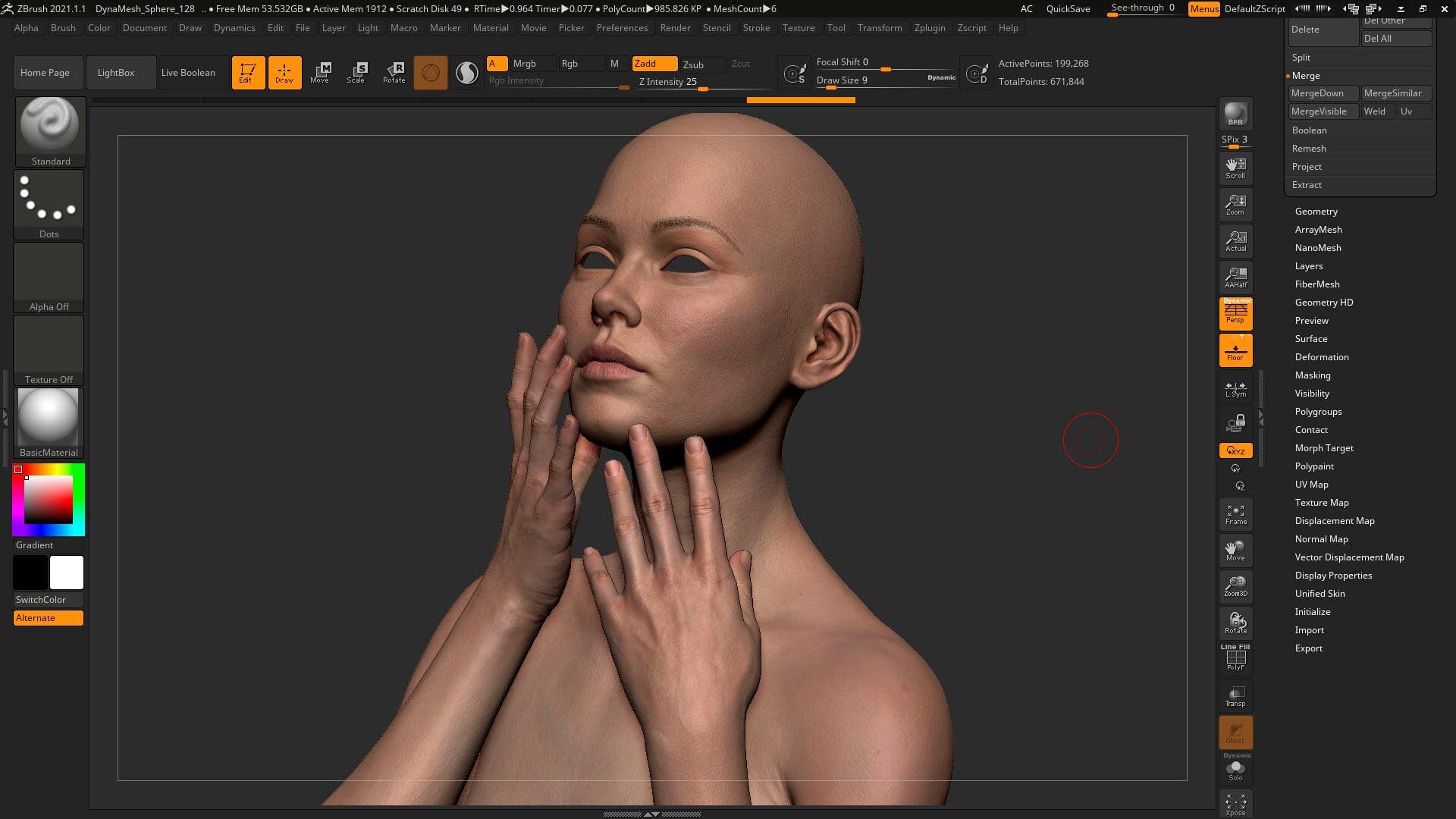Image resolution: width=1456 pixels, height=819 pixels.
Task: Expand the ArrayMesh subpalette
Action: coord(1318,230)
